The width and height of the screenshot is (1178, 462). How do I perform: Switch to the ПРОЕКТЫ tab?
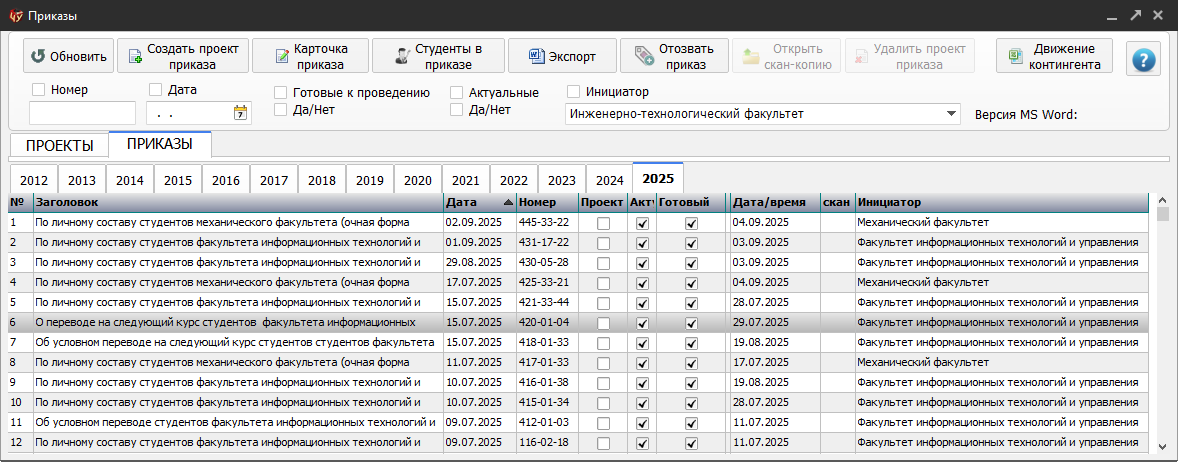pyautogui.click(x=59, y=146)
